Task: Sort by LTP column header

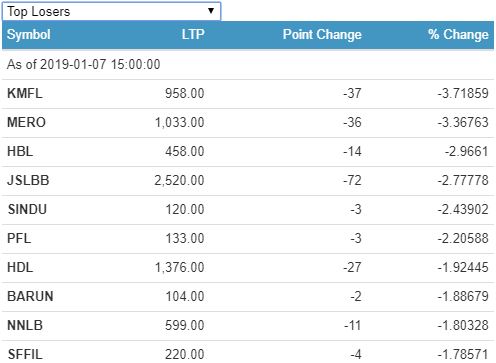Action: pos(193,34)
